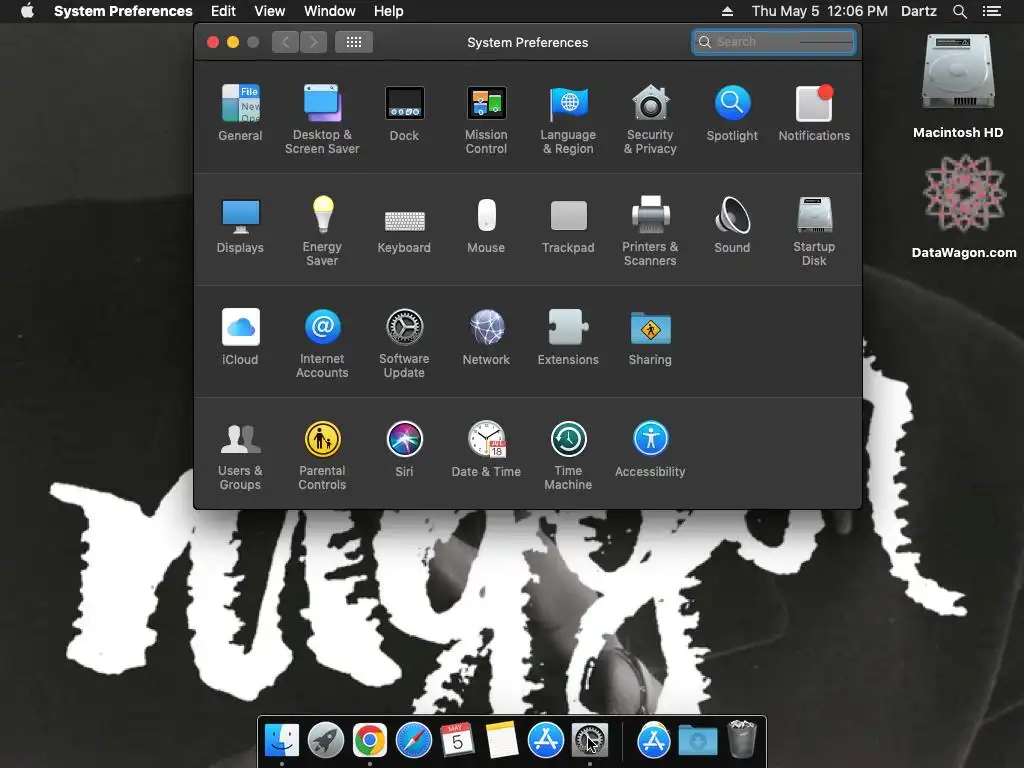Viewport: 1024px width, 768px height.
Task: Select the Macintosh HD desktop icon
Action: [958, 87]
